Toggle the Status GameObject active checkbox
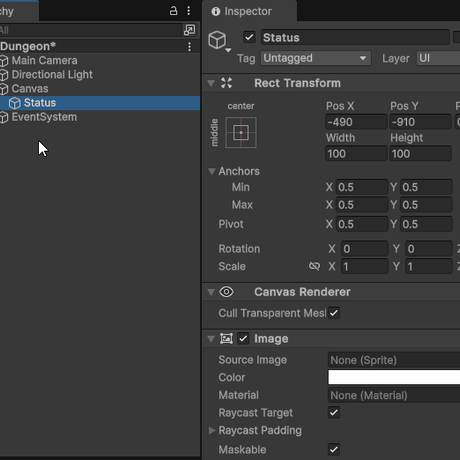 click(249, 37)
